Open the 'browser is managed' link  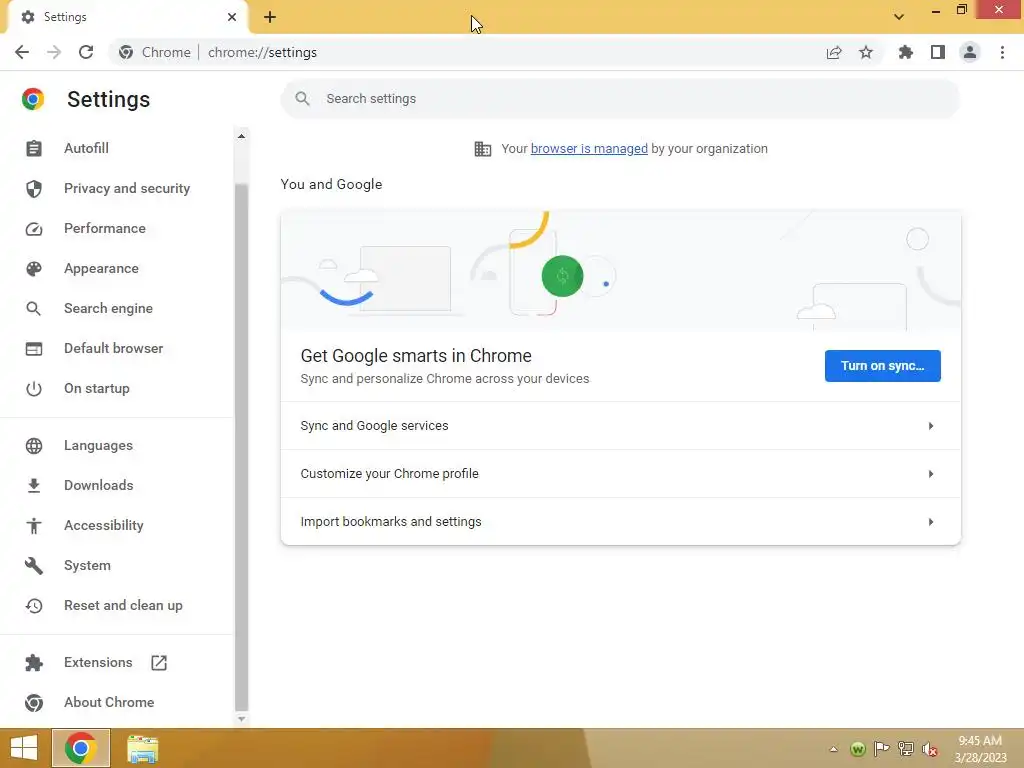589,149
